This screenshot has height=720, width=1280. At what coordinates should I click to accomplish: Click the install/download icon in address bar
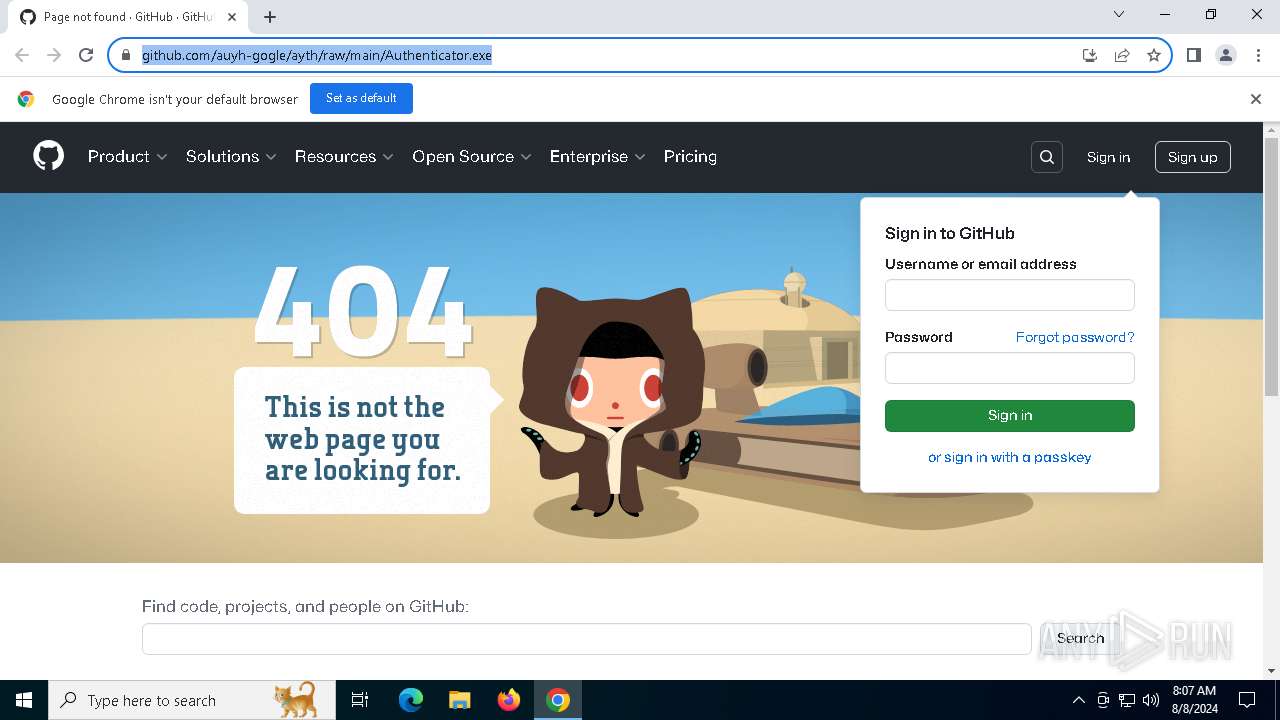point(1090,55)
